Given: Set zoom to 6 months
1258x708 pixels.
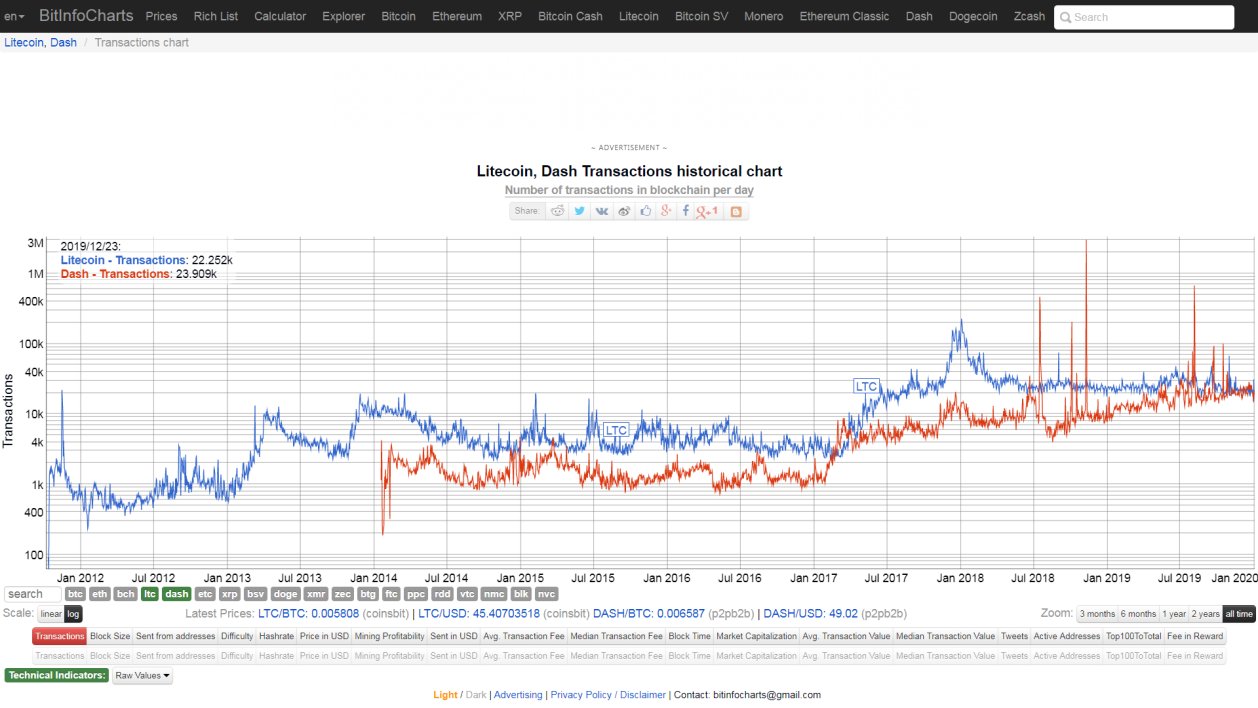Looking at the screenshot, I should click(x=1138, y=614).
